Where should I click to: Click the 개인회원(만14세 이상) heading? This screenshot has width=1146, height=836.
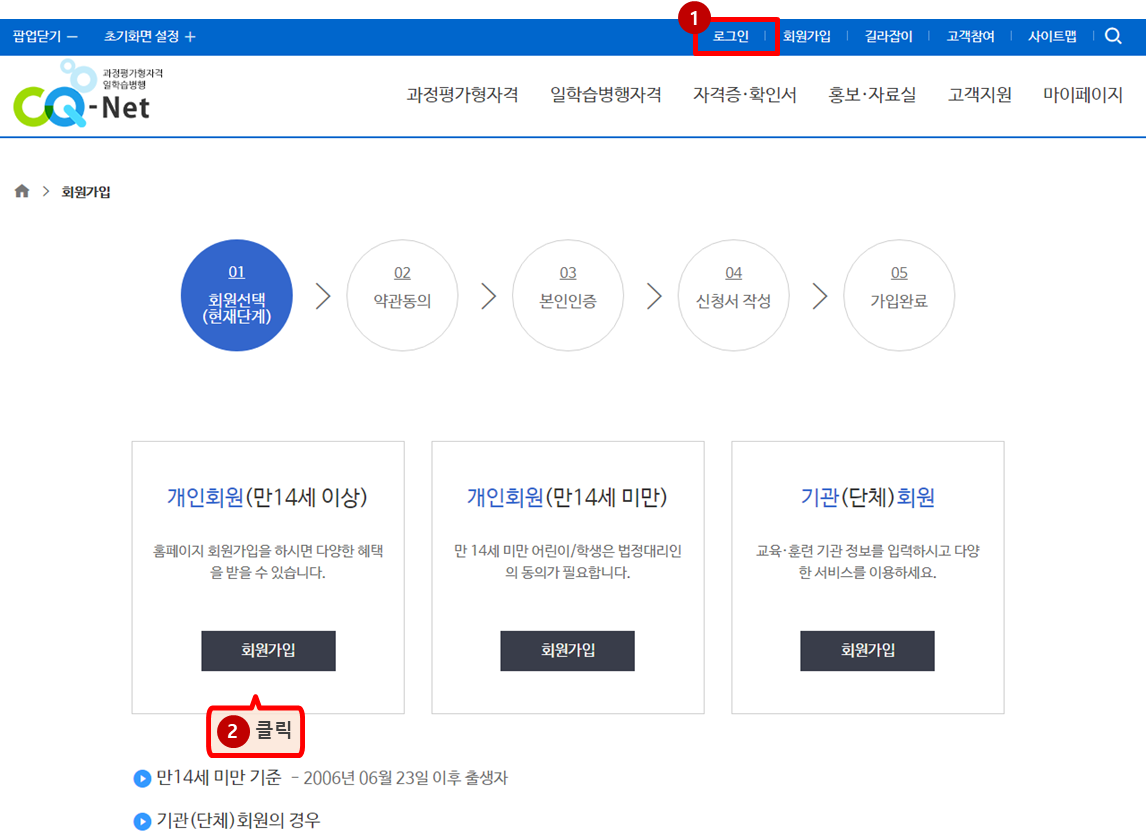267,497
